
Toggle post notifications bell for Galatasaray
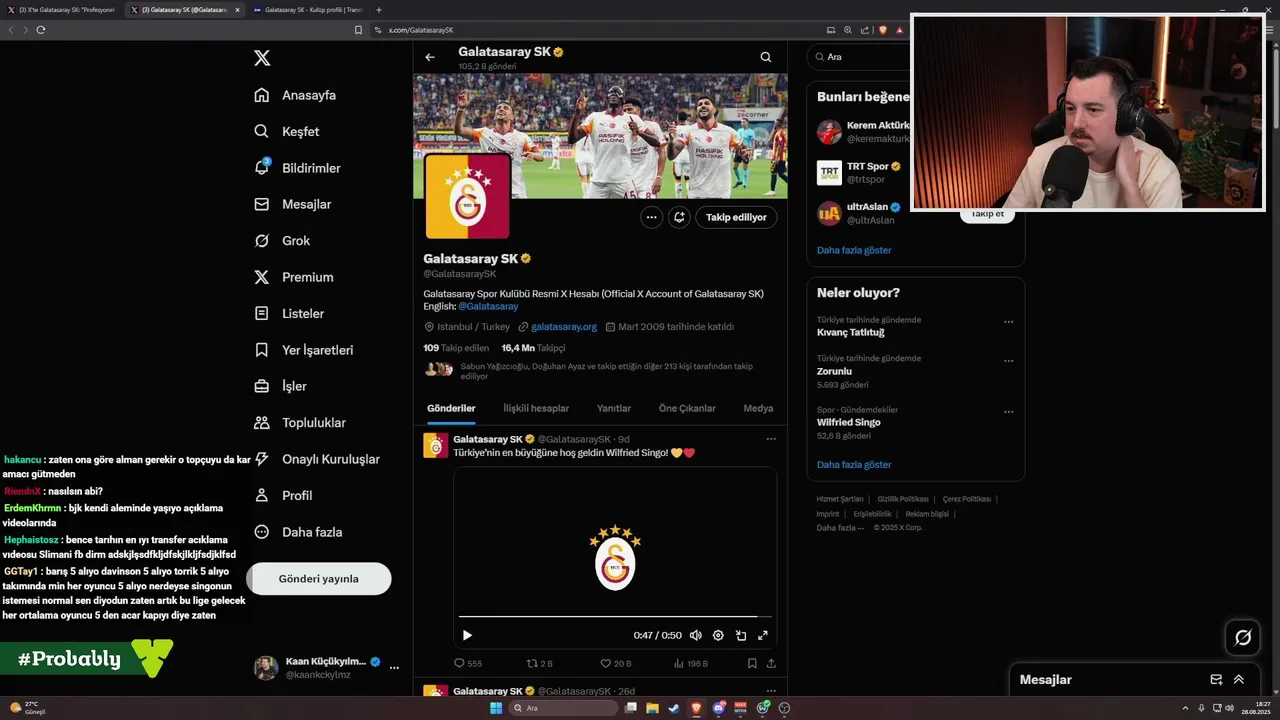pyautogui.click(x=679, y=217)
